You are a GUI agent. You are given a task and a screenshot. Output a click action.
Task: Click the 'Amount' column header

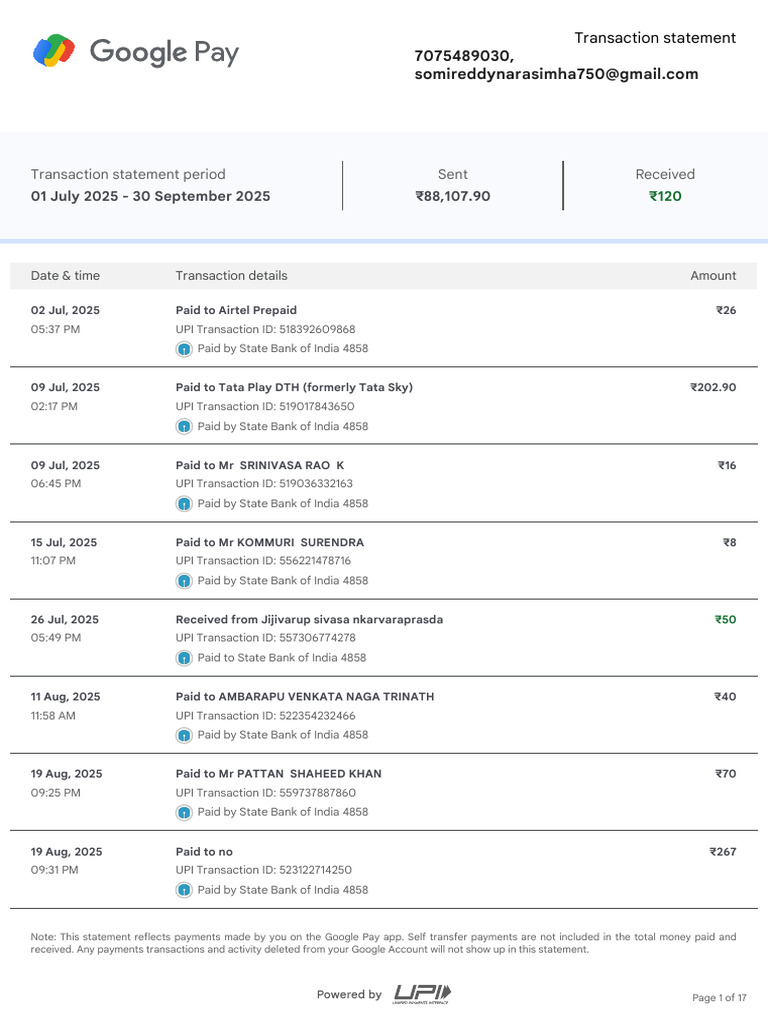(713, 276)
